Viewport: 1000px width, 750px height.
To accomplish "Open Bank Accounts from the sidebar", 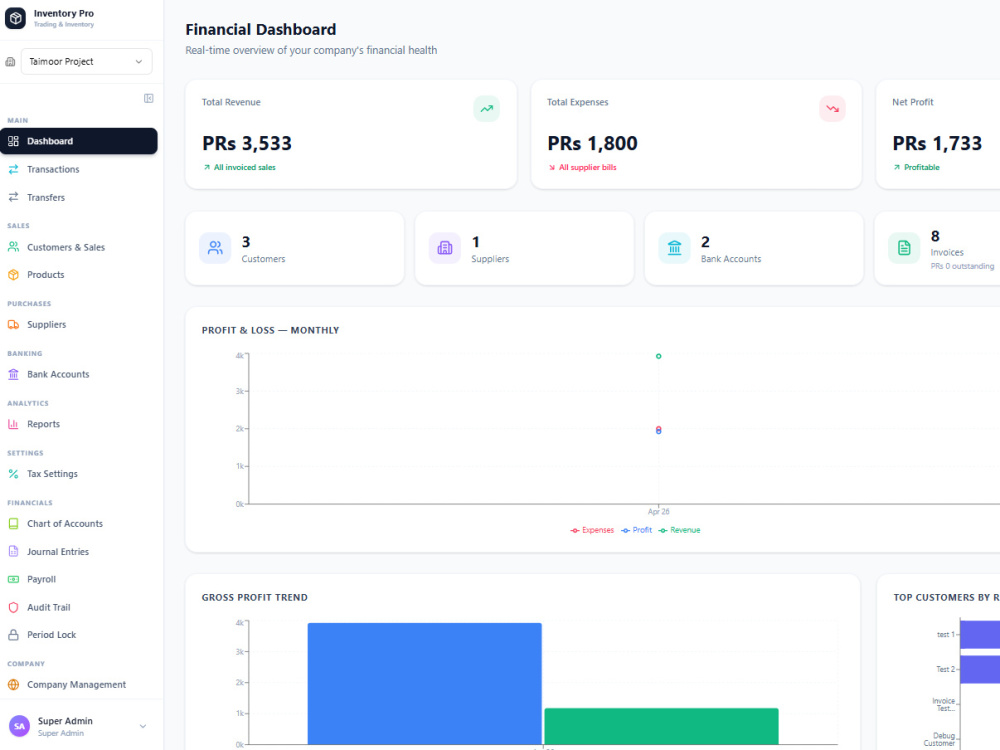I will pos(79,374).
